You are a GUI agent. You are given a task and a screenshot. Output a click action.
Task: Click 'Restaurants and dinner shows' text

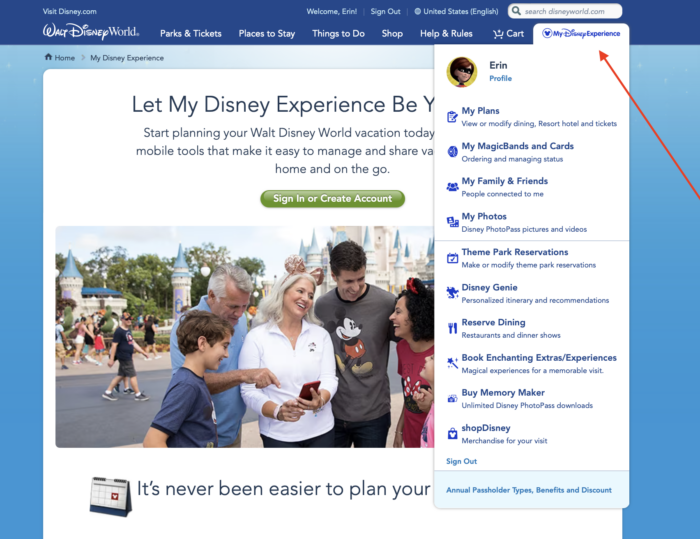coord(511,335)
